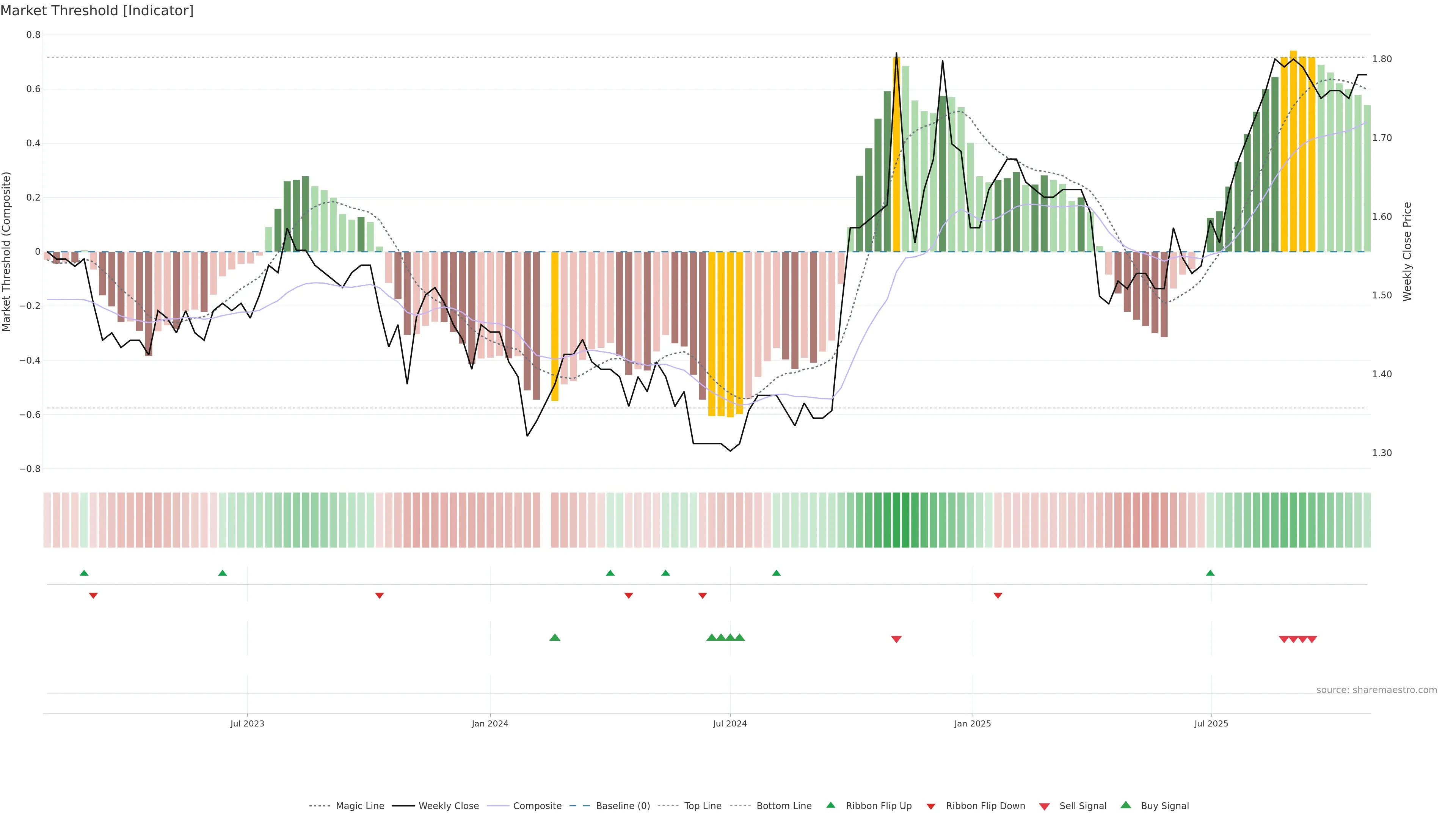This screenshot has width=1456, height=819.
Task: Click the ribbon flip down marker after Jan 2025
Action: tap(998, 596)
